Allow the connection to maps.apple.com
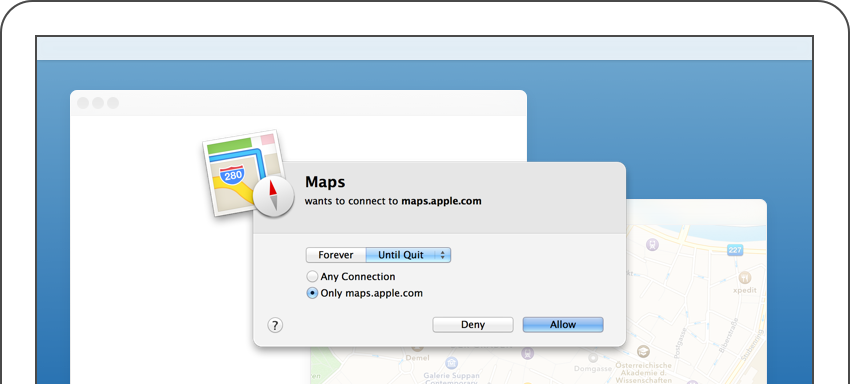The width and height of the screenshot is (850, 384). tap(563, 325)
